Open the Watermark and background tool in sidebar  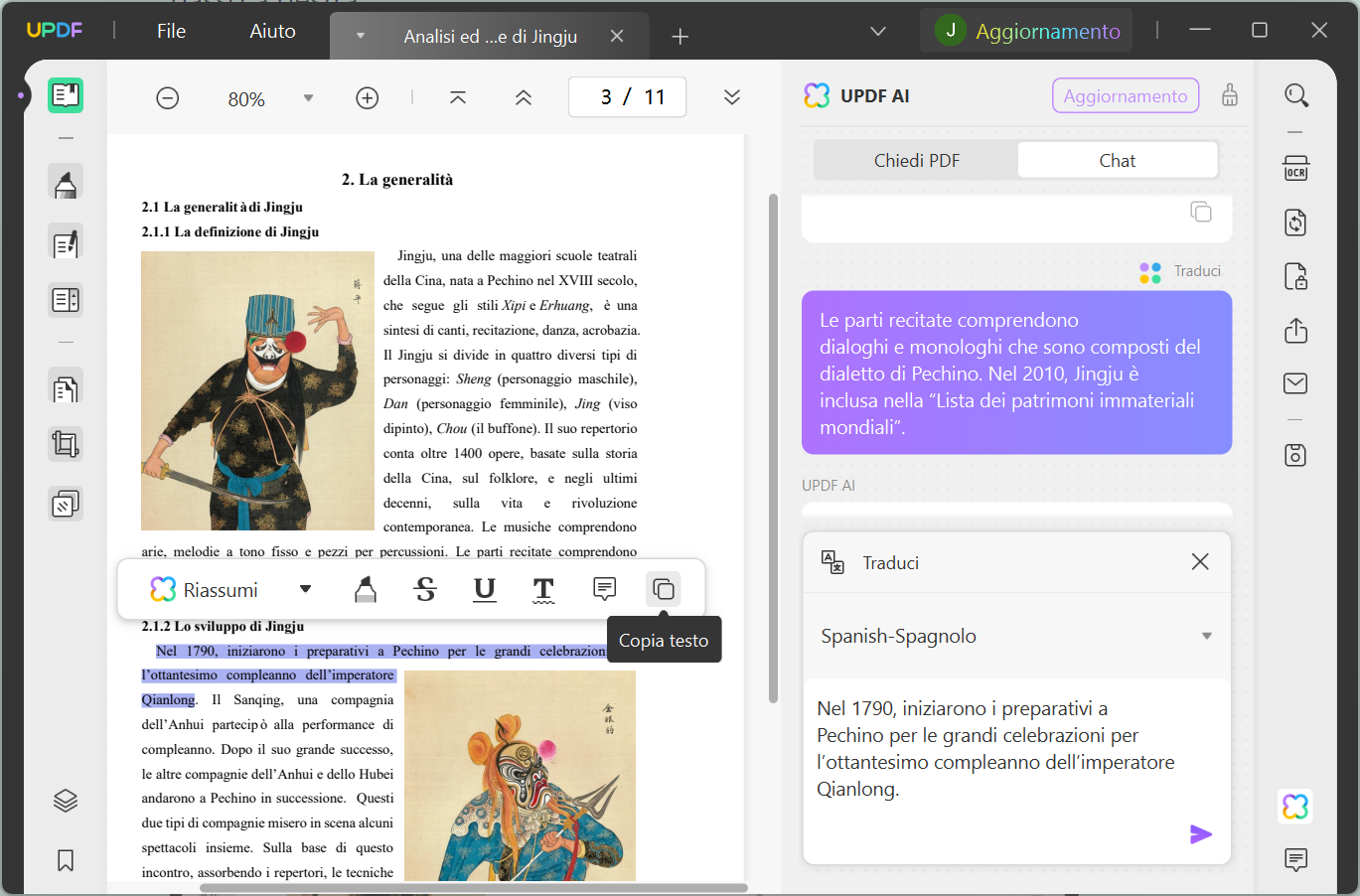tap(66, 504)
